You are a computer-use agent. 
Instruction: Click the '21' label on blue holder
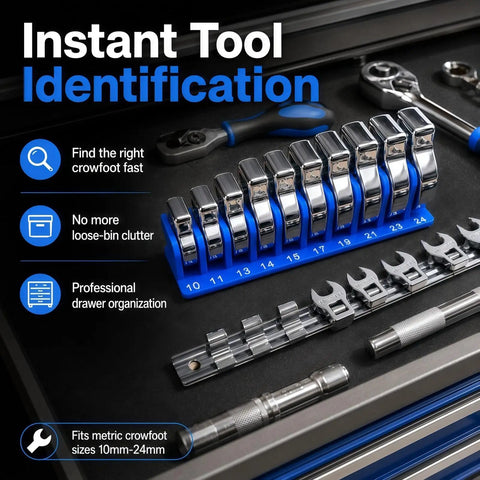[x=370, y=235]
